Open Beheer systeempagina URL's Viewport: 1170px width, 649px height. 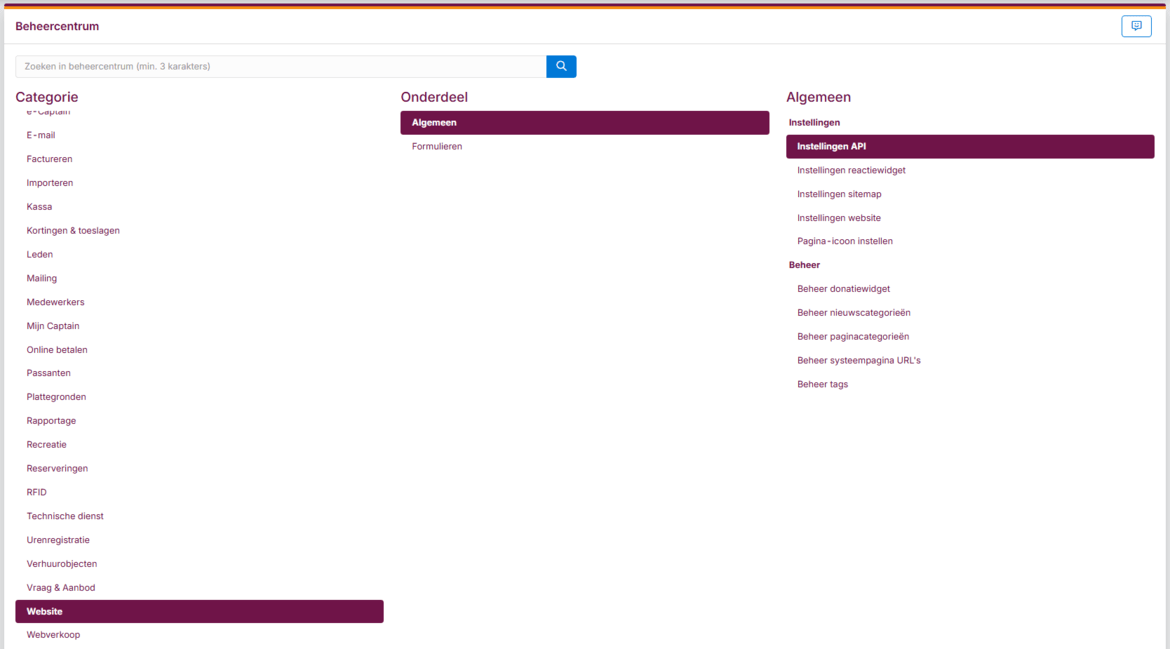[858, 360]
